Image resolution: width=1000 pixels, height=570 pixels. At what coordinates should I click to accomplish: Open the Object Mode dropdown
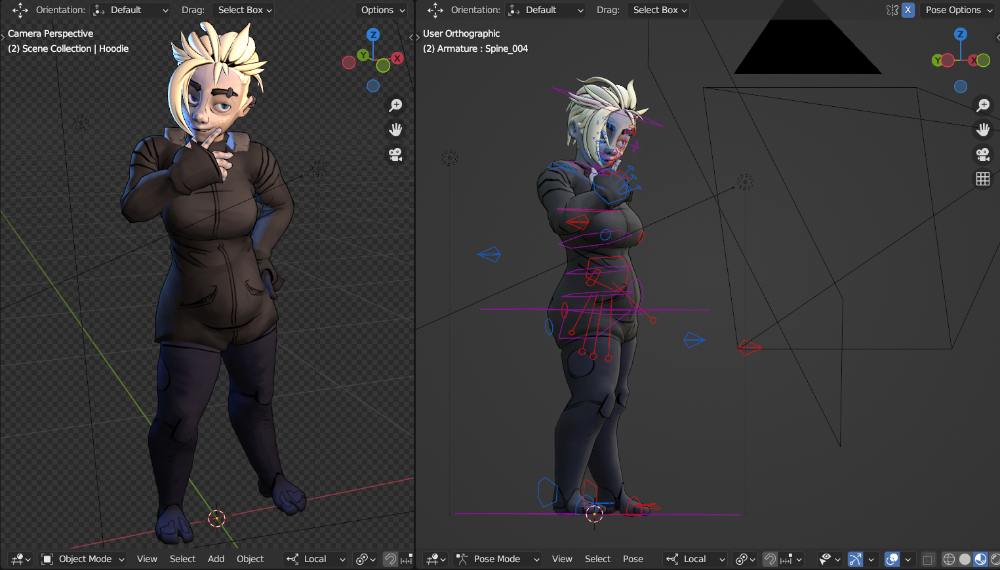click(83, 559)
